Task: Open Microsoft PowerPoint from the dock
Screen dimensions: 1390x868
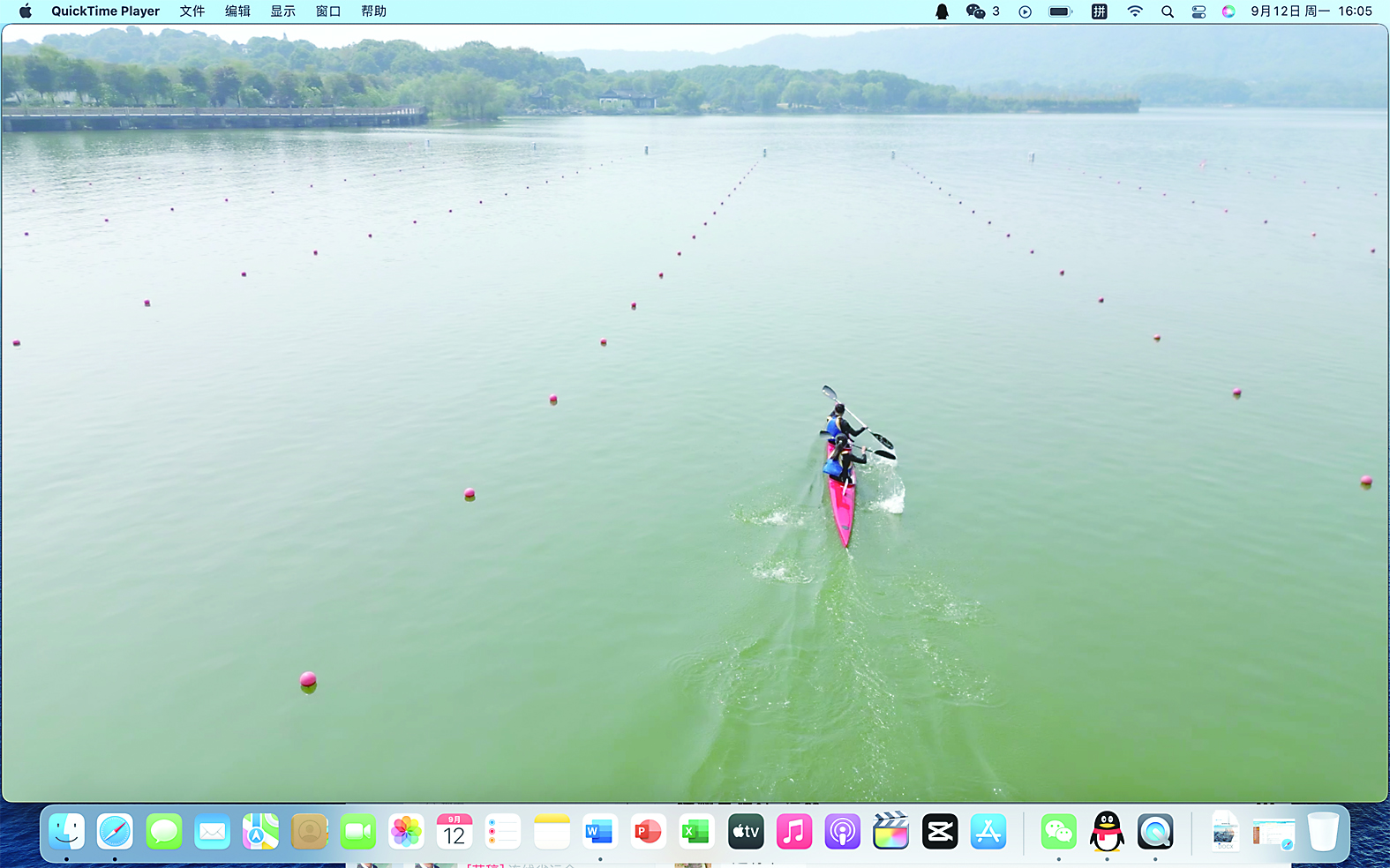Action: (x=648, y=831)
